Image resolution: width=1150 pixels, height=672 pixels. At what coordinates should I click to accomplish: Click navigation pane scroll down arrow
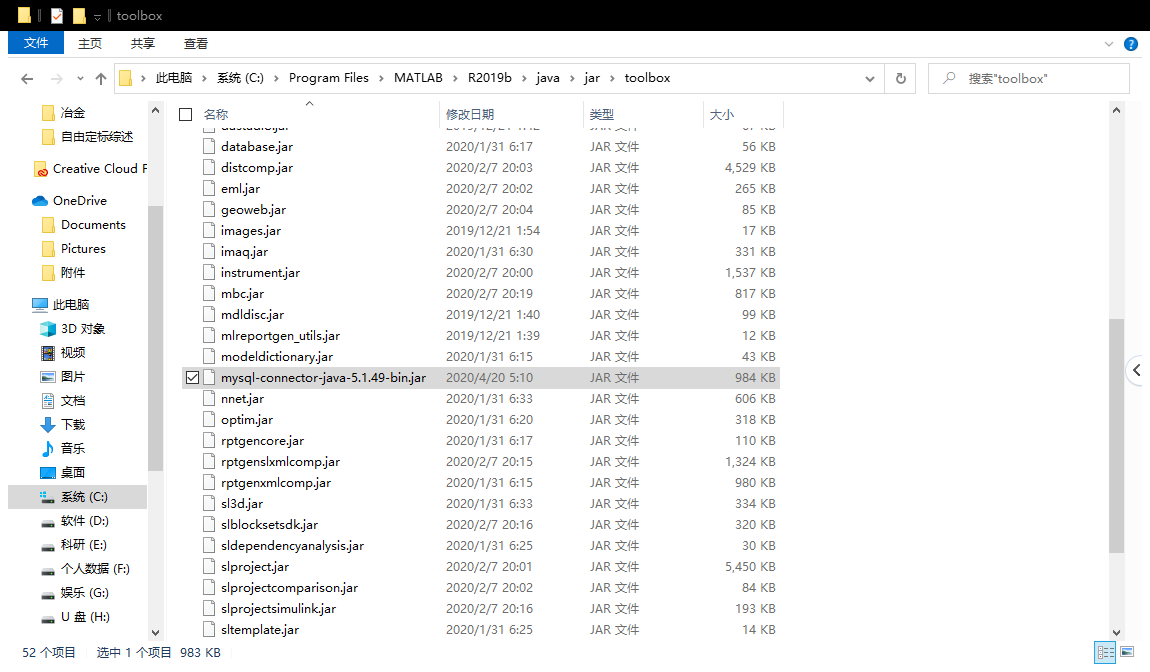[155, 632]
